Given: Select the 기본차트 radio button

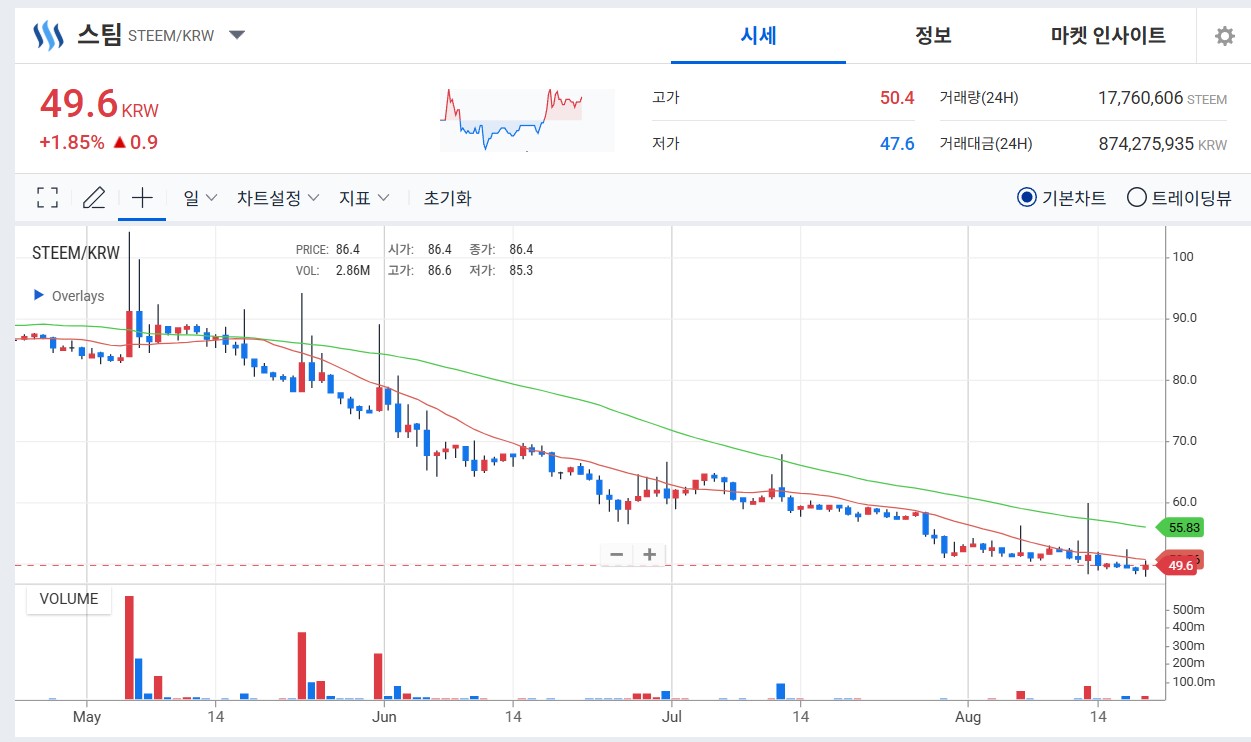Looking at the screenshot, I should click(1026, 198).
